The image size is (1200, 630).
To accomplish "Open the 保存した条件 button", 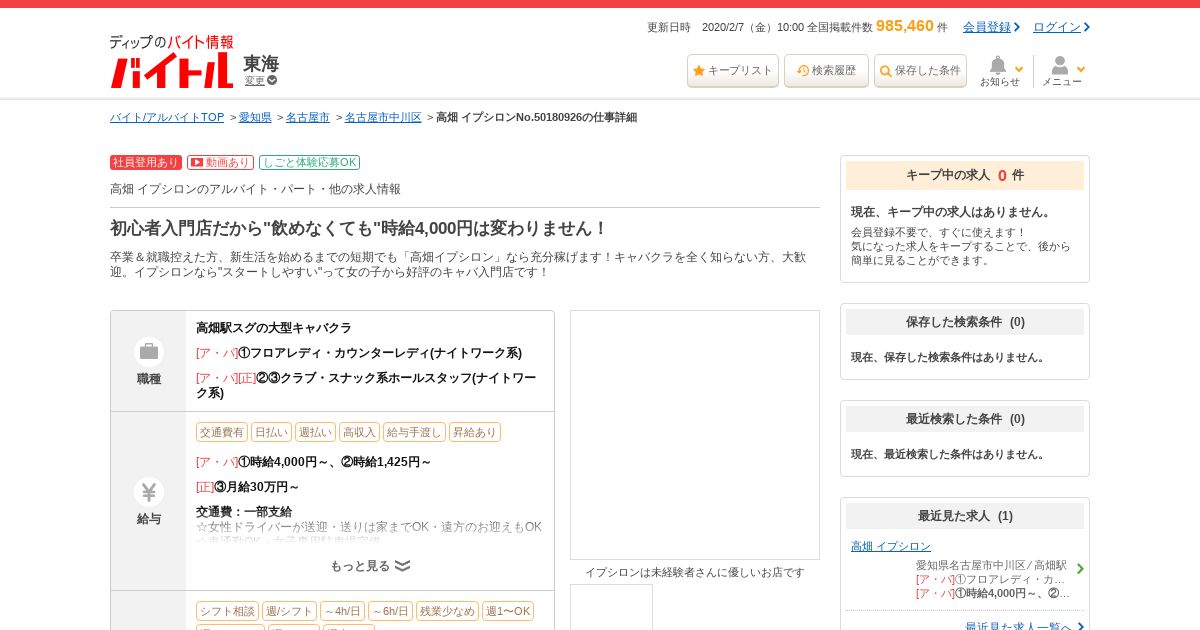I will (920, 71).
